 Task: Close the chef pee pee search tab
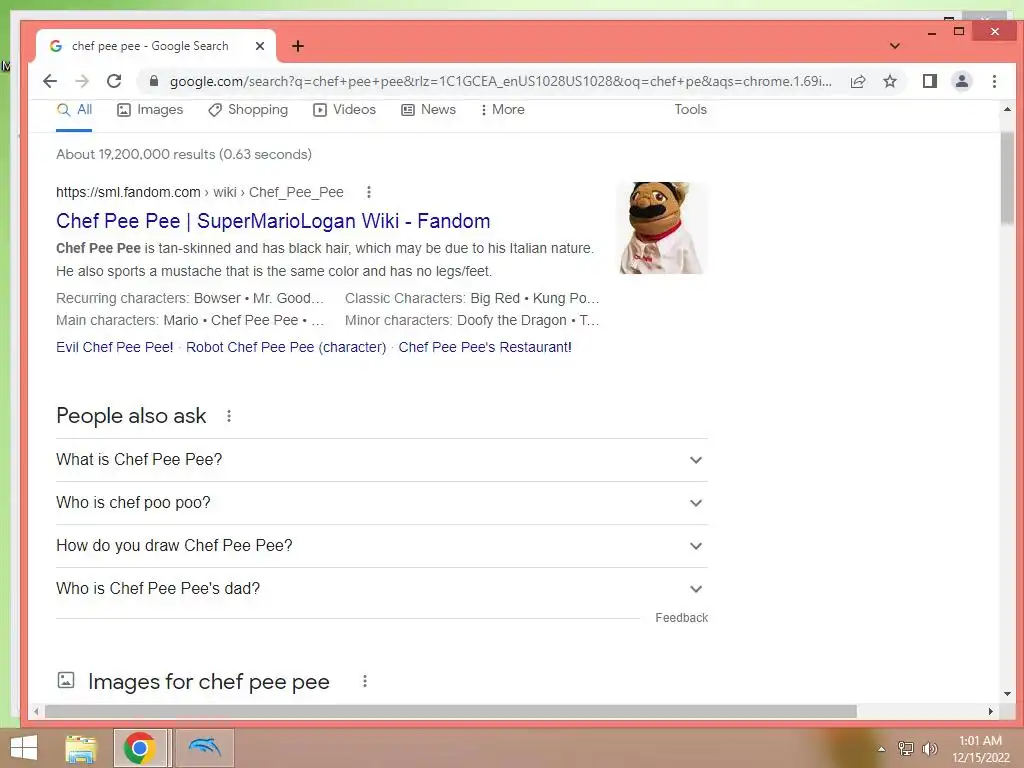click(260, 46)
